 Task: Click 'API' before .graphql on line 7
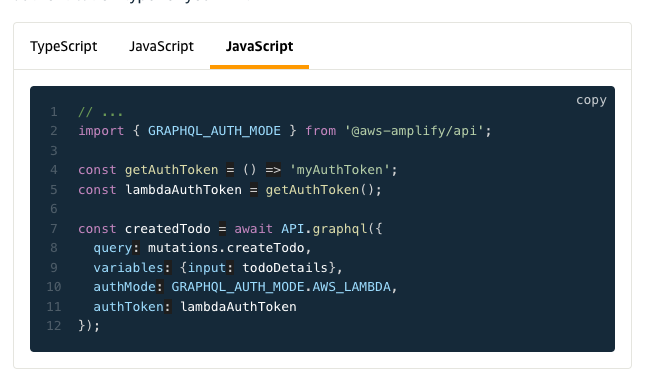pos(293,229)
